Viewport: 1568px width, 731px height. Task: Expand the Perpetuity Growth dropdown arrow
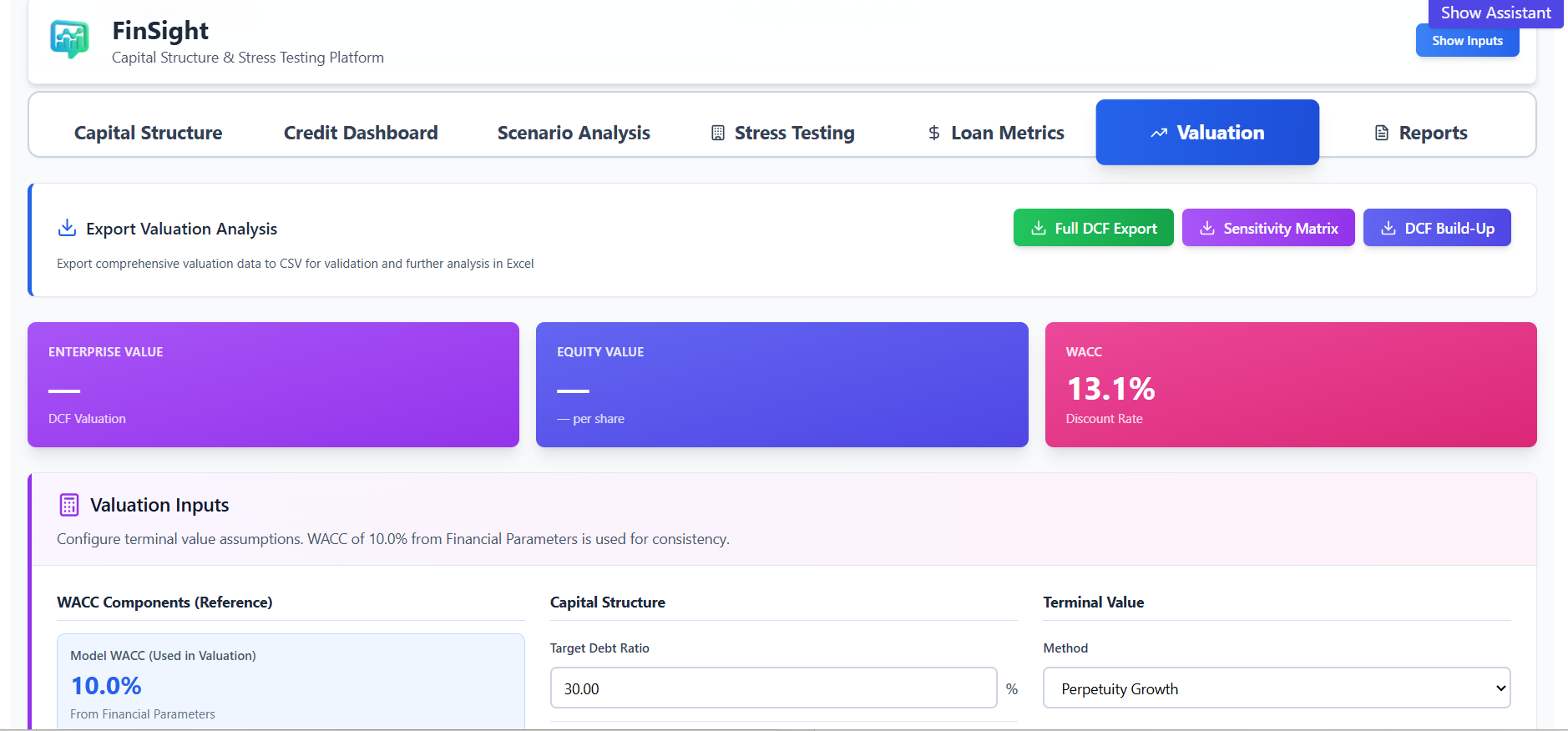(x=1500, y=688)
